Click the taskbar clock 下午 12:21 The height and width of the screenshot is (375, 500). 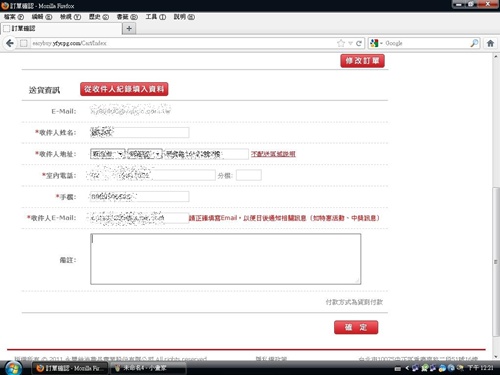tap(480, 368)
